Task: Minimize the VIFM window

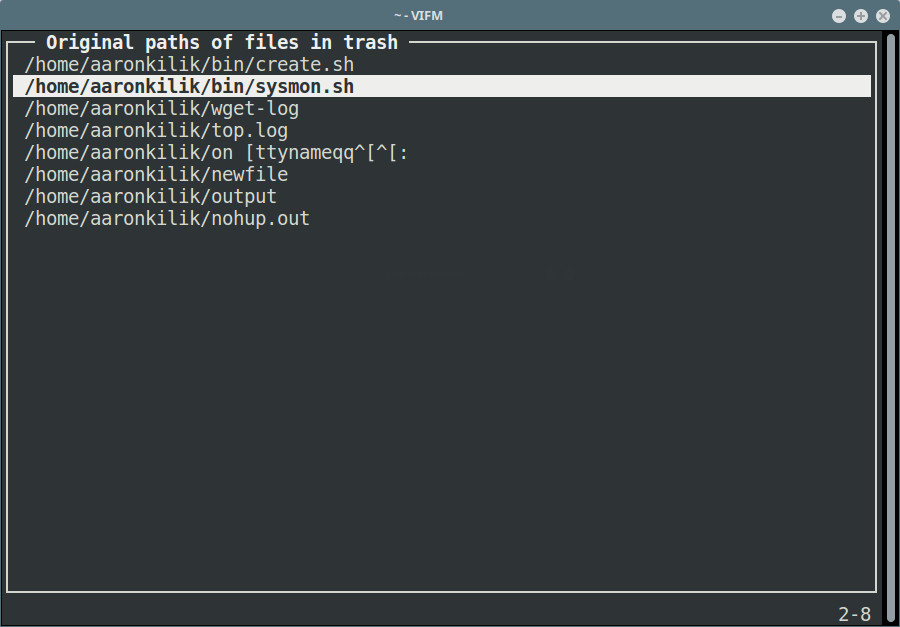Action: pos(839,16)
